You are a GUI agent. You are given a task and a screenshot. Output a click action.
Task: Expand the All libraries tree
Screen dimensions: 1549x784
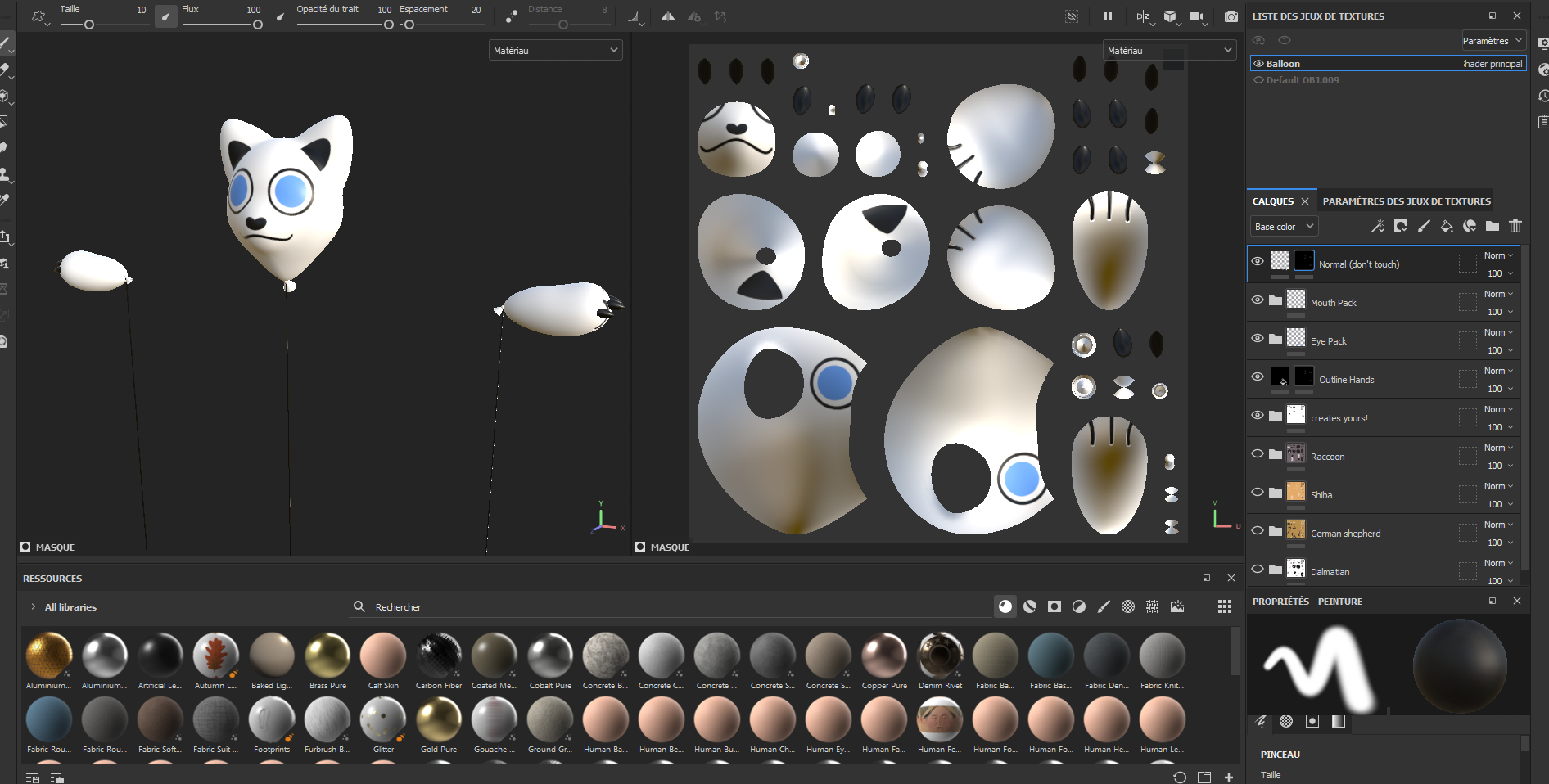click(x=33, y=606)
